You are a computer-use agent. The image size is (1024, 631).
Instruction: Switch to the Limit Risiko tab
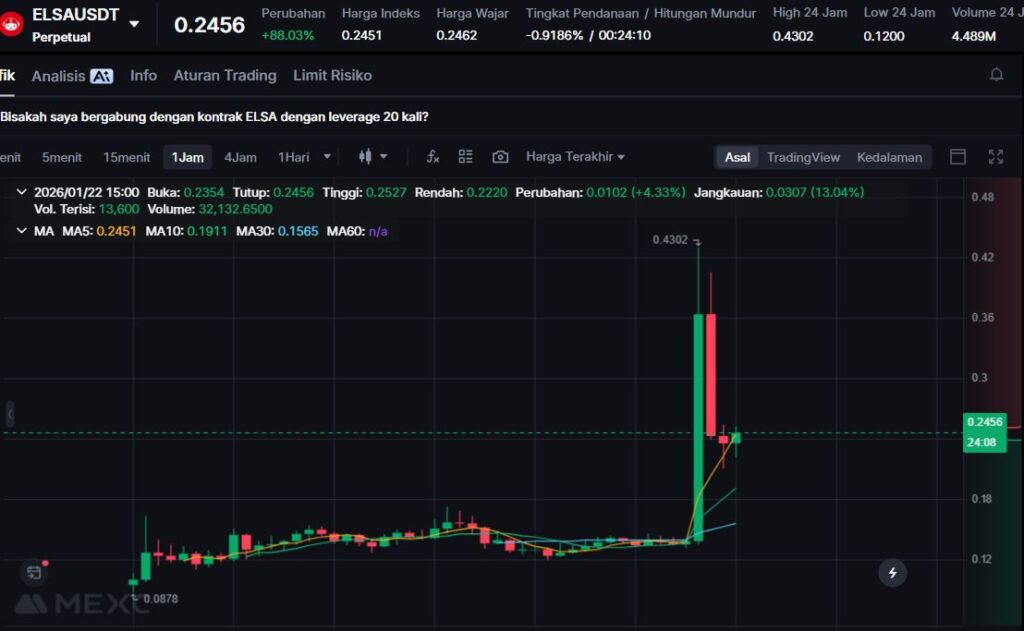[332, 76]
